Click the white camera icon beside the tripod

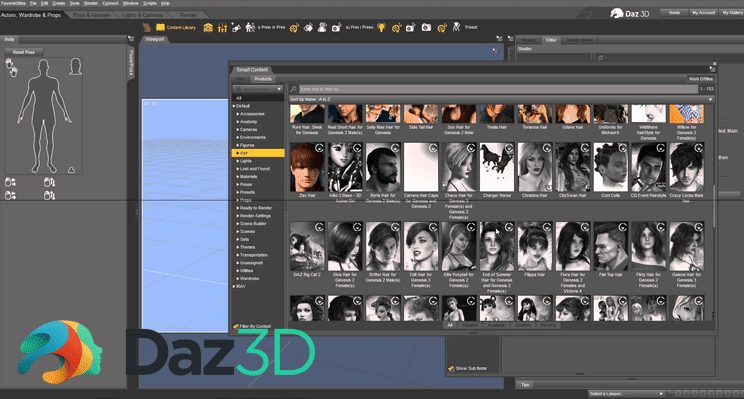pos(426,28)
